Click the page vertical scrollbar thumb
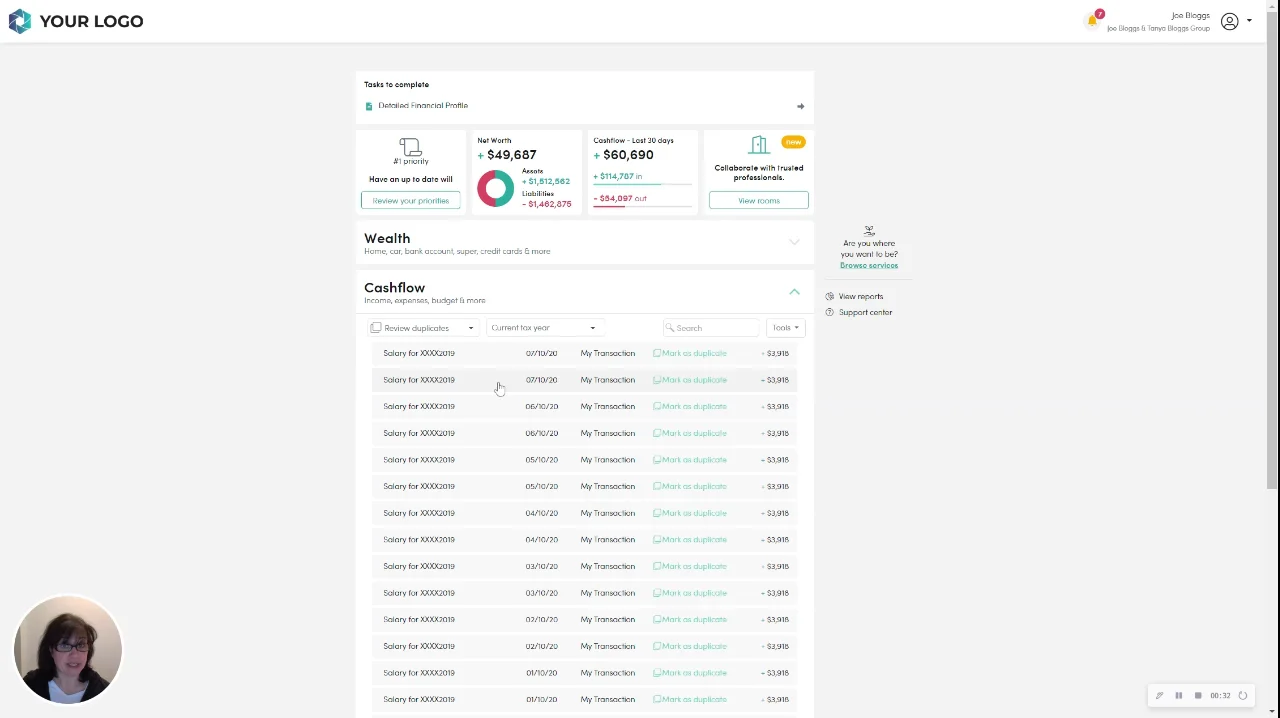Viewport: 1280px width, 718px height. point(1272,250)
